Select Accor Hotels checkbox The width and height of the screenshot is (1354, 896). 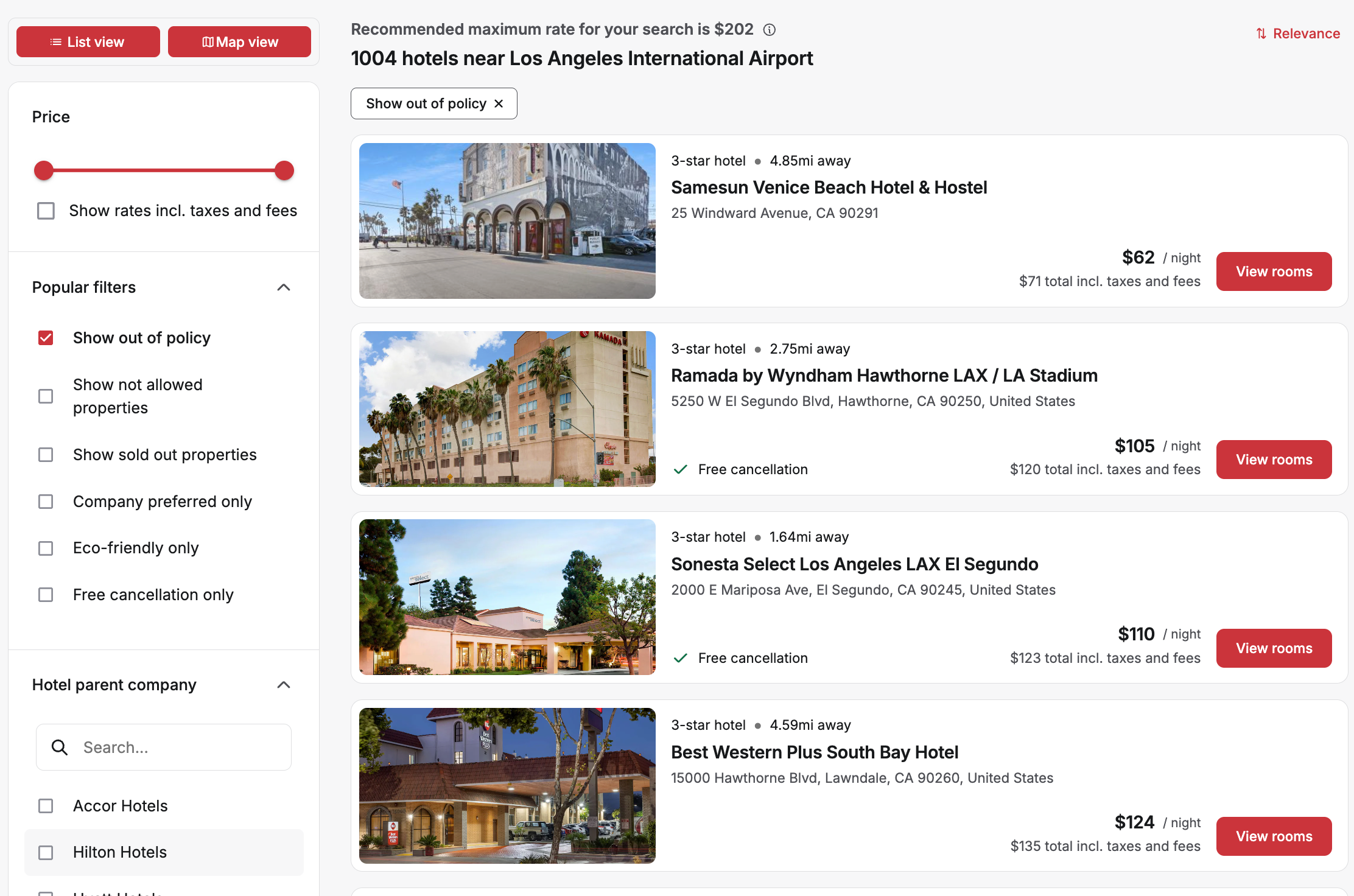(46, 806)
